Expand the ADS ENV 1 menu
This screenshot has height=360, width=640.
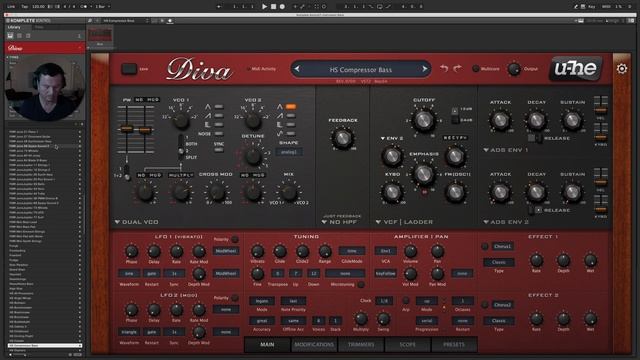click(505, 150)
